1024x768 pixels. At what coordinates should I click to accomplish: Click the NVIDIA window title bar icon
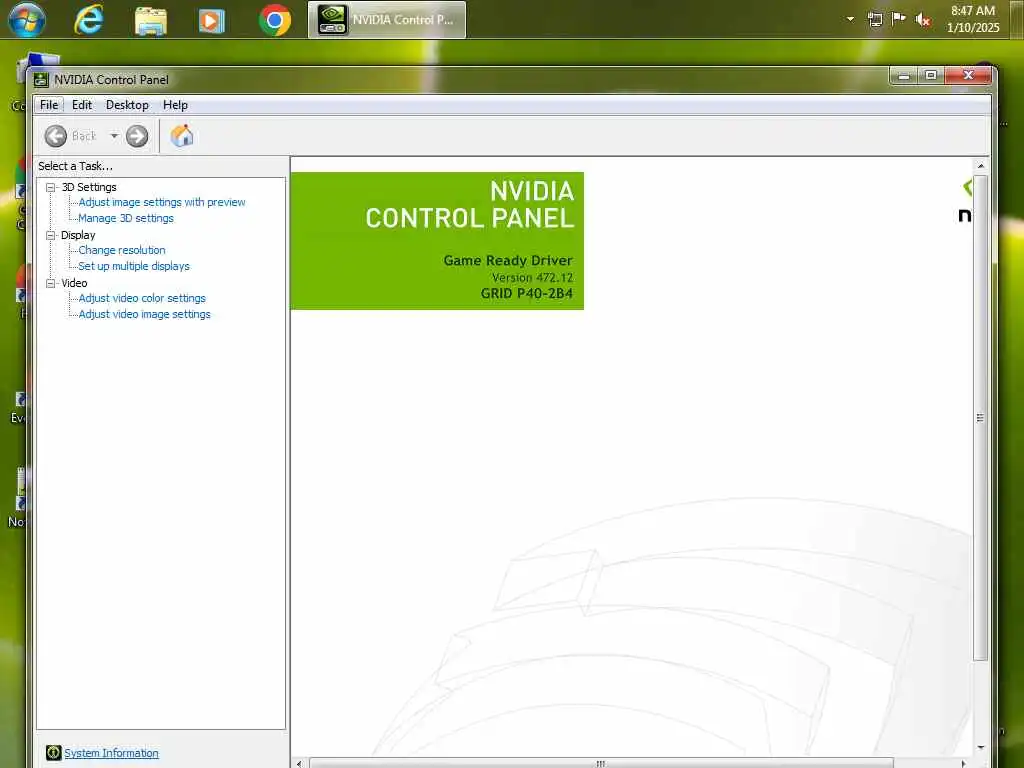(x=41, y=80)
